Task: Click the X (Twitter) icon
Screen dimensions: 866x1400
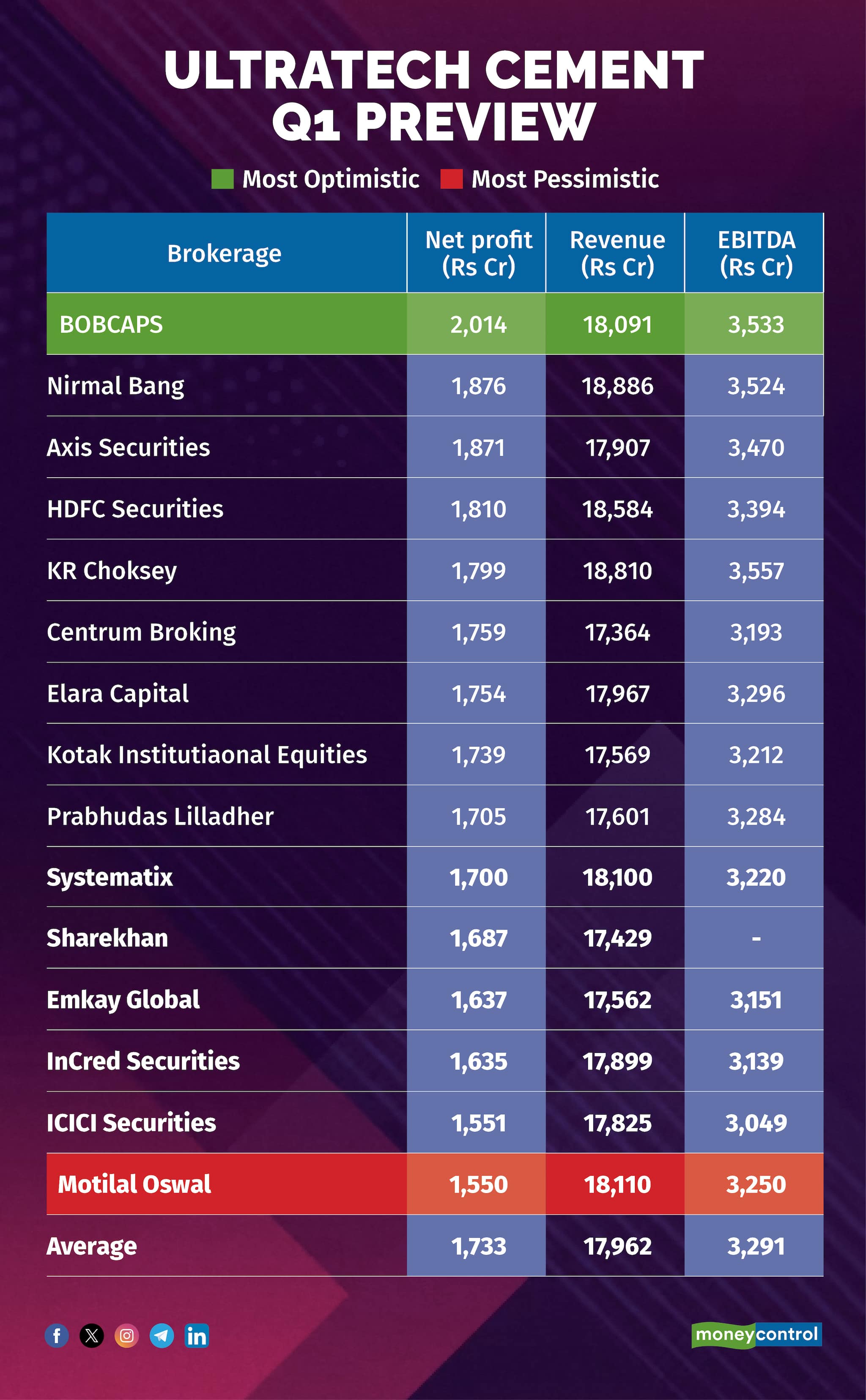Action: coord(92,1336)
